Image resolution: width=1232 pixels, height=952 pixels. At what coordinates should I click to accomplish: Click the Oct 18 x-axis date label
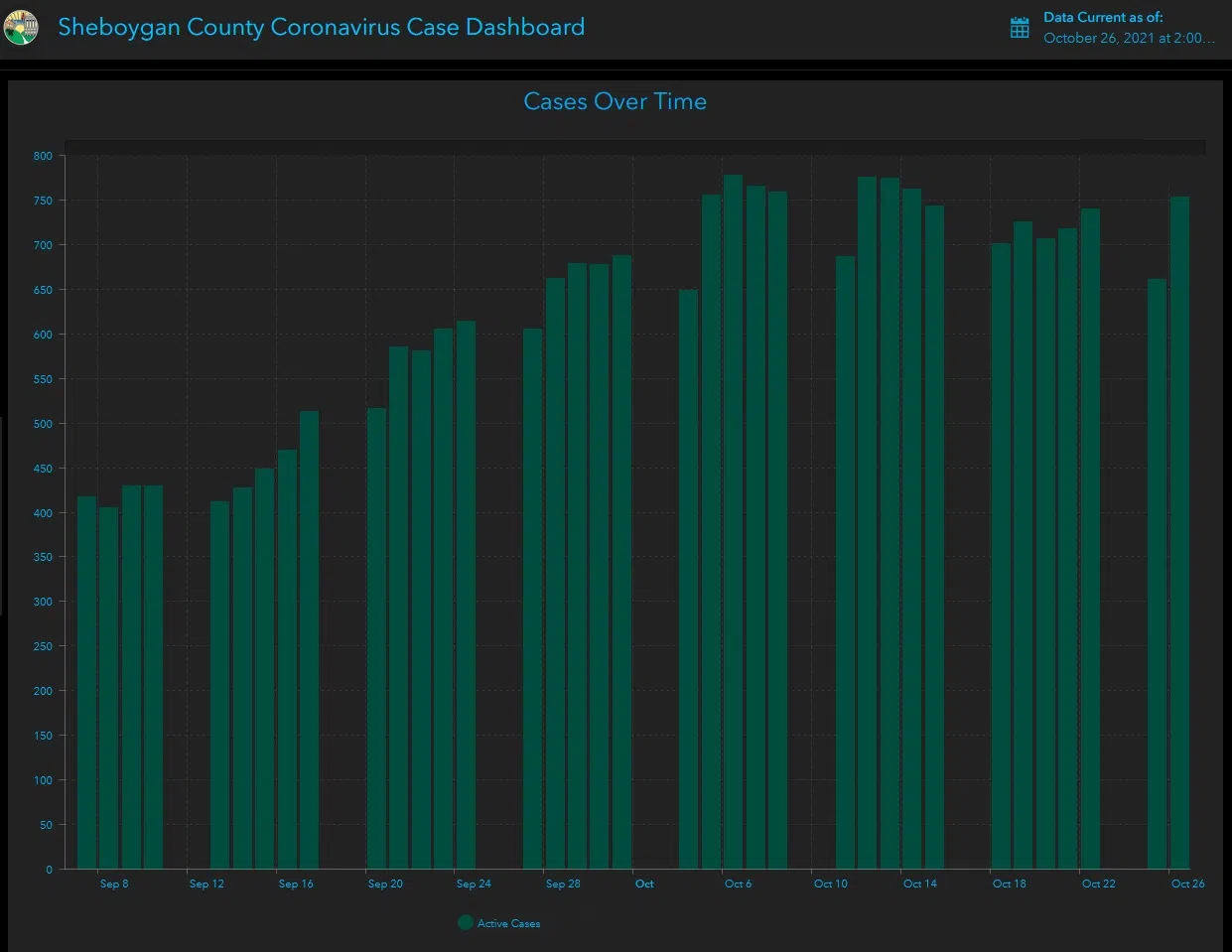pyautogui.click(x=1009, y=884)
